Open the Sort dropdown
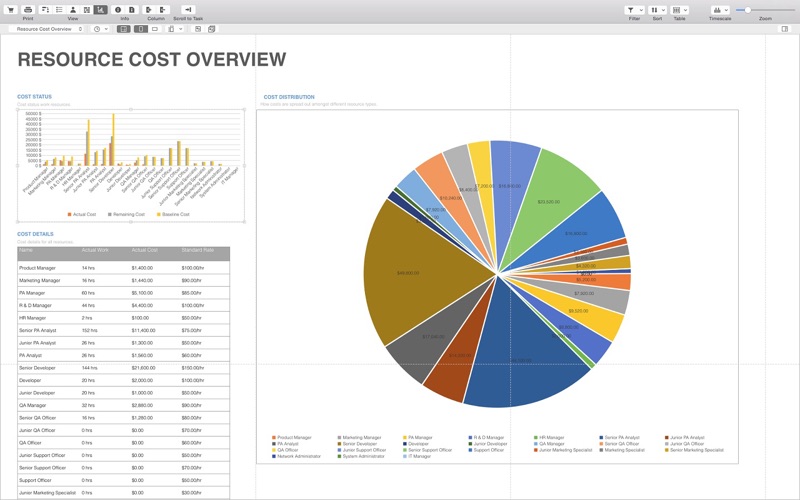This screenshot has height=500, width=800. pyautogui.click(x=657, y=10)
